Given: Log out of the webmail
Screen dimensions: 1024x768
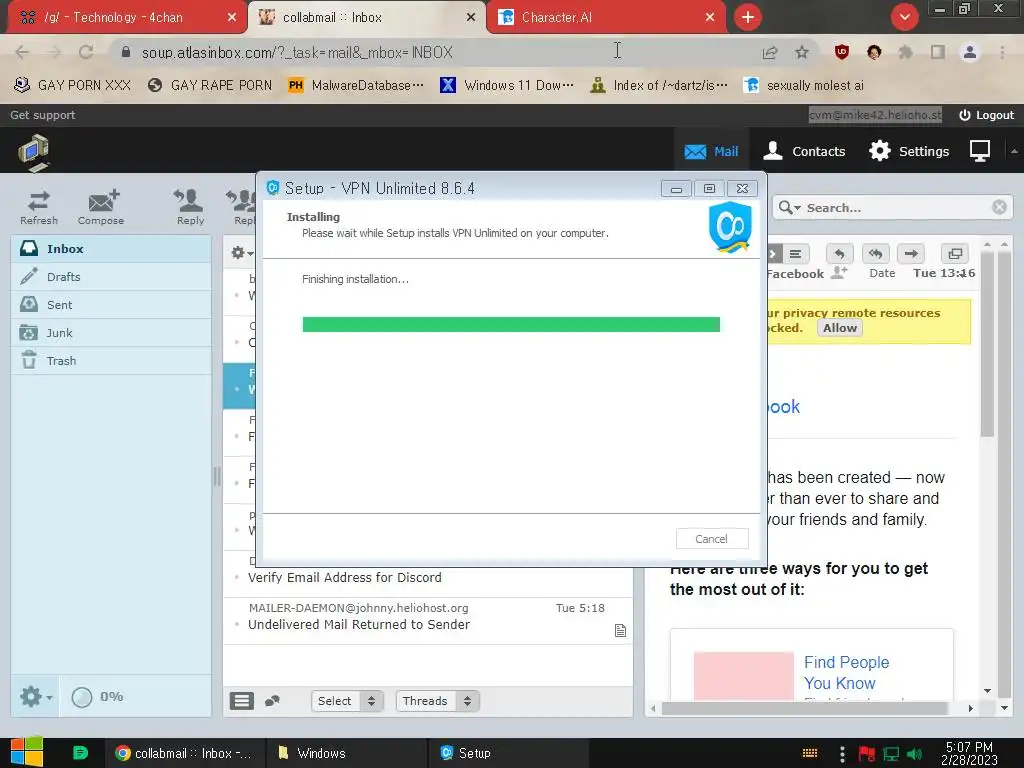Looking at the screenshot, I should click(x=986, y=115).
